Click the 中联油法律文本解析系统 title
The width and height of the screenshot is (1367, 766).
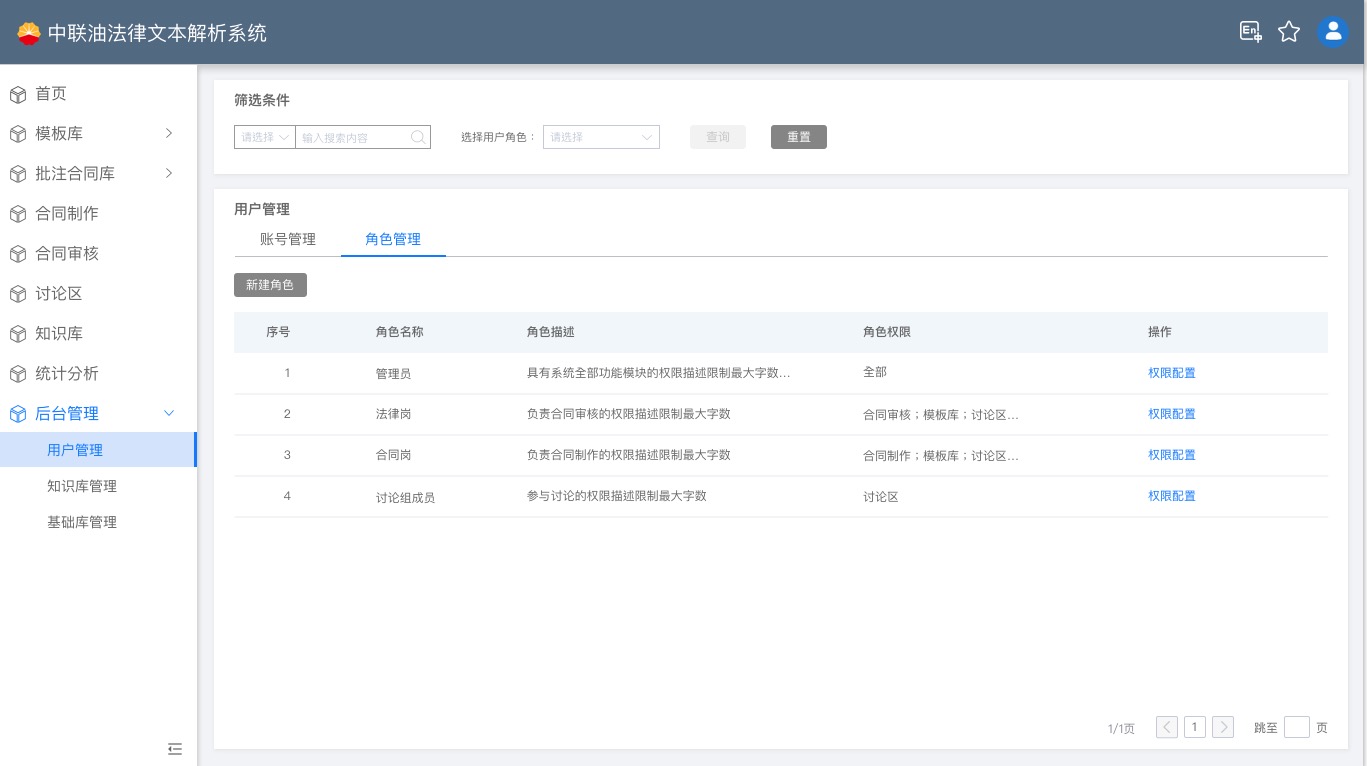tap(157, 33)
